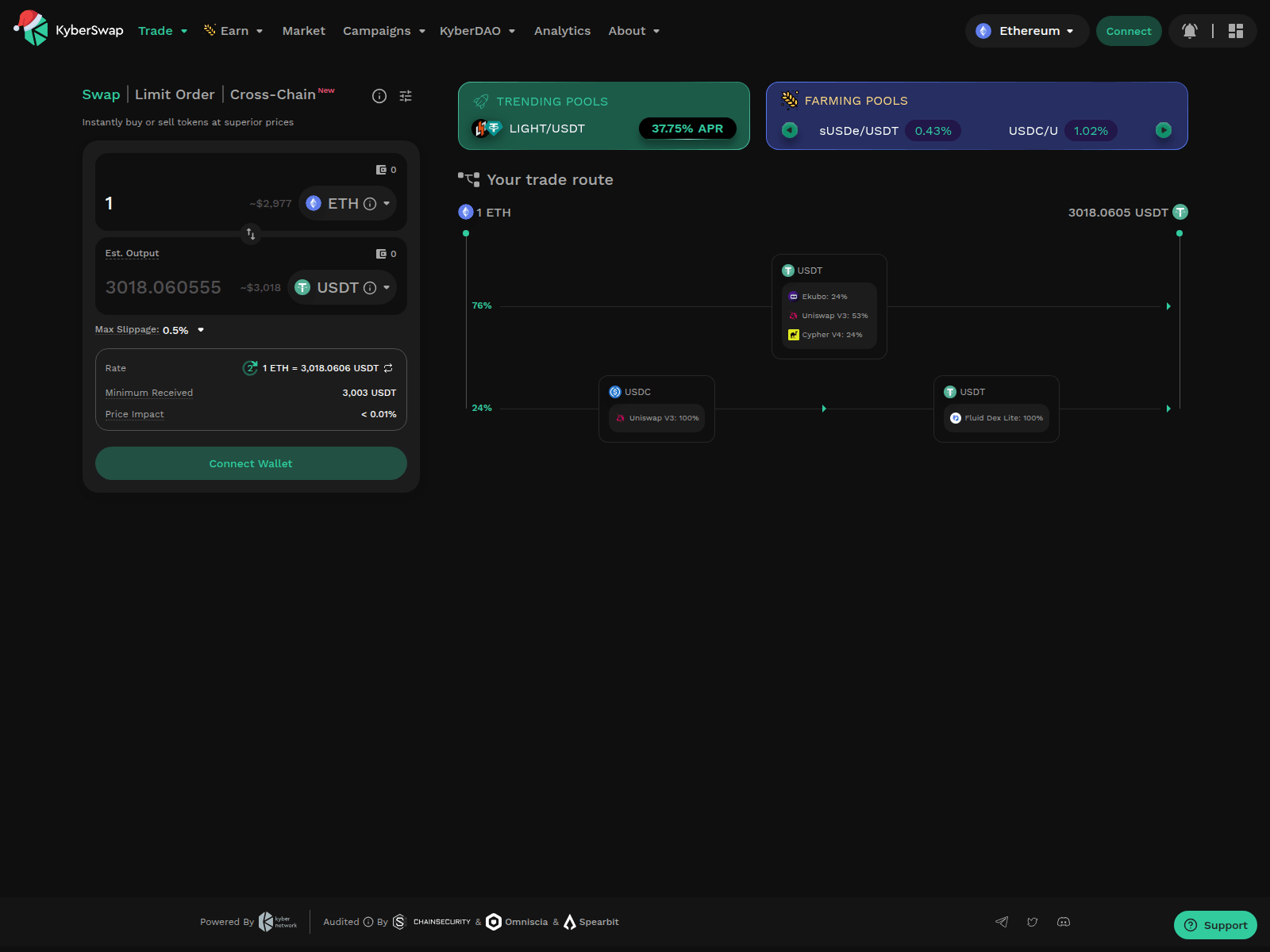1270x952 pixels.
Task: Show previous farming pool arrow
Action: pos(790,130)
